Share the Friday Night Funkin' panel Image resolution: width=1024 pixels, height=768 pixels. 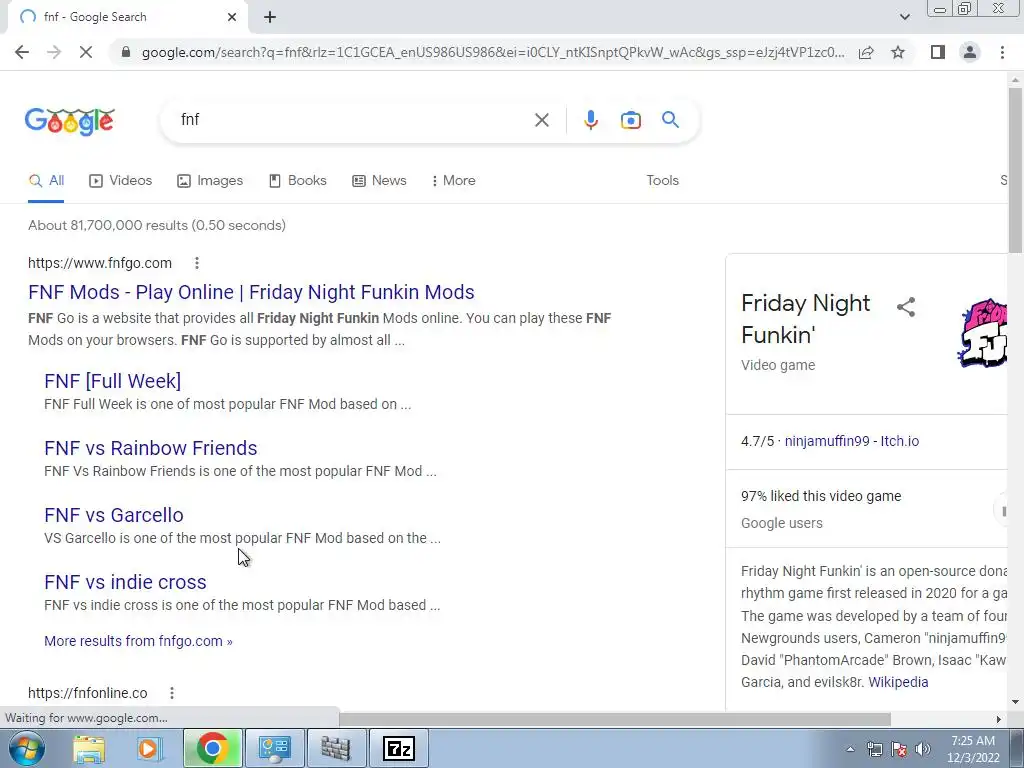coord(906,307)
